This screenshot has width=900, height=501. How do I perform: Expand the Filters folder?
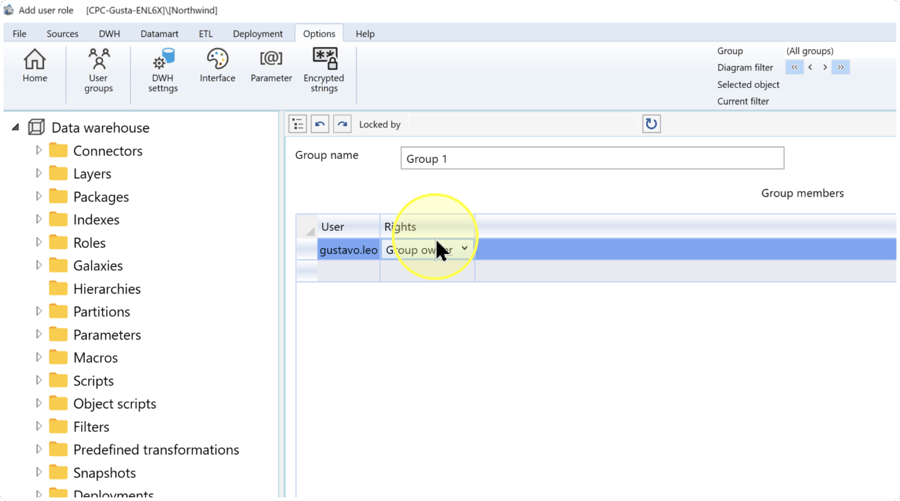click(x=38, y=426)
